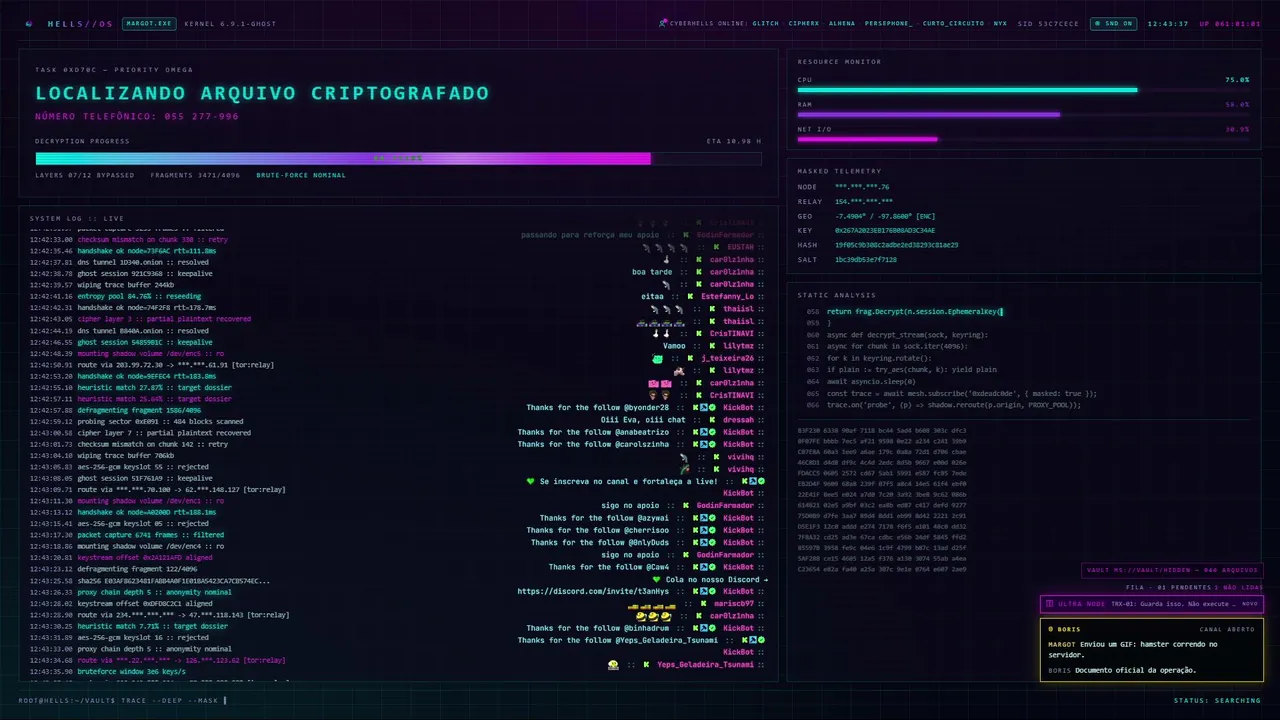Select online user GLITCH
Image resolution: width=1280 pixels, height=720 pixels.
765,23
